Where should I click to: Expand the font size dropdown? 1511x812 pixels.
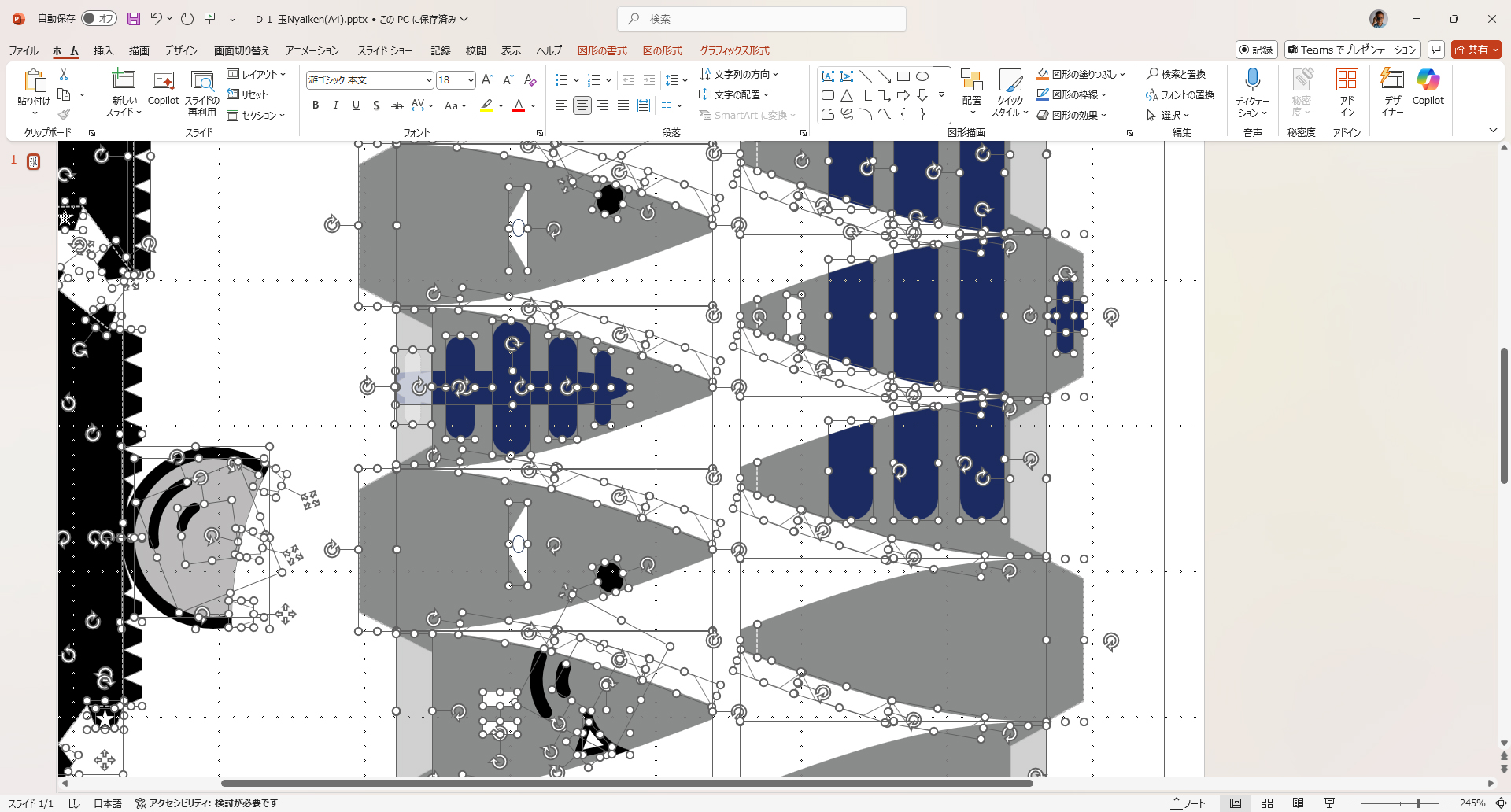[471, 80]
